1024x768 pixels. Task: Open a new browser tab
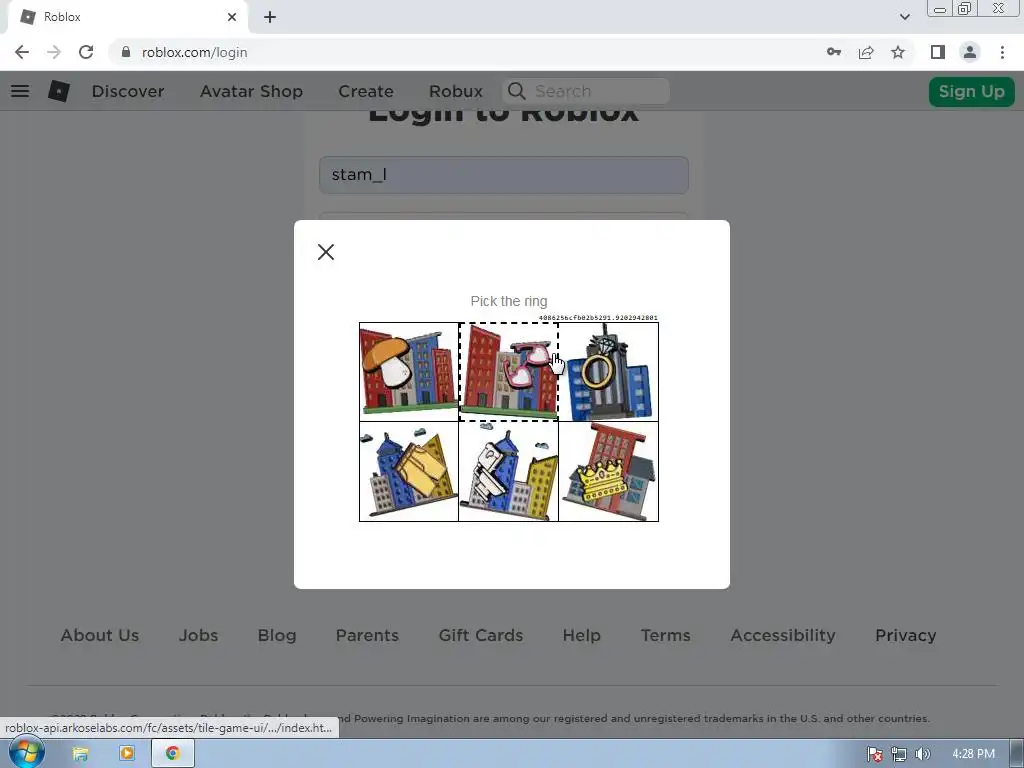(270, 17)
